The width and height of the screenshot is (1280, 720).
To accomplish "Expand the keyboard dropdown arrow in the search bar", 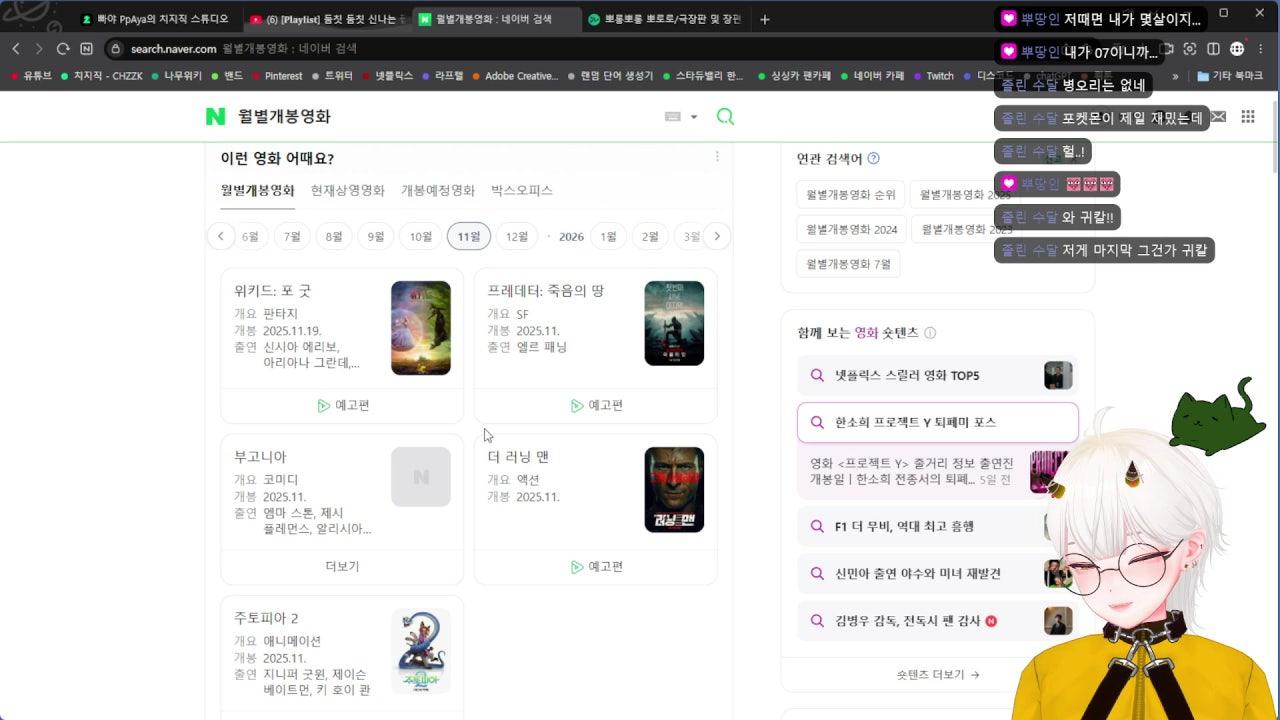I will [694, 117].
